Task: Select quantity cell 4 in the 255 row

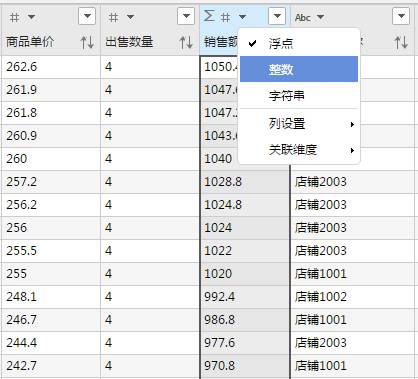Action: click(x=150, y=274)
